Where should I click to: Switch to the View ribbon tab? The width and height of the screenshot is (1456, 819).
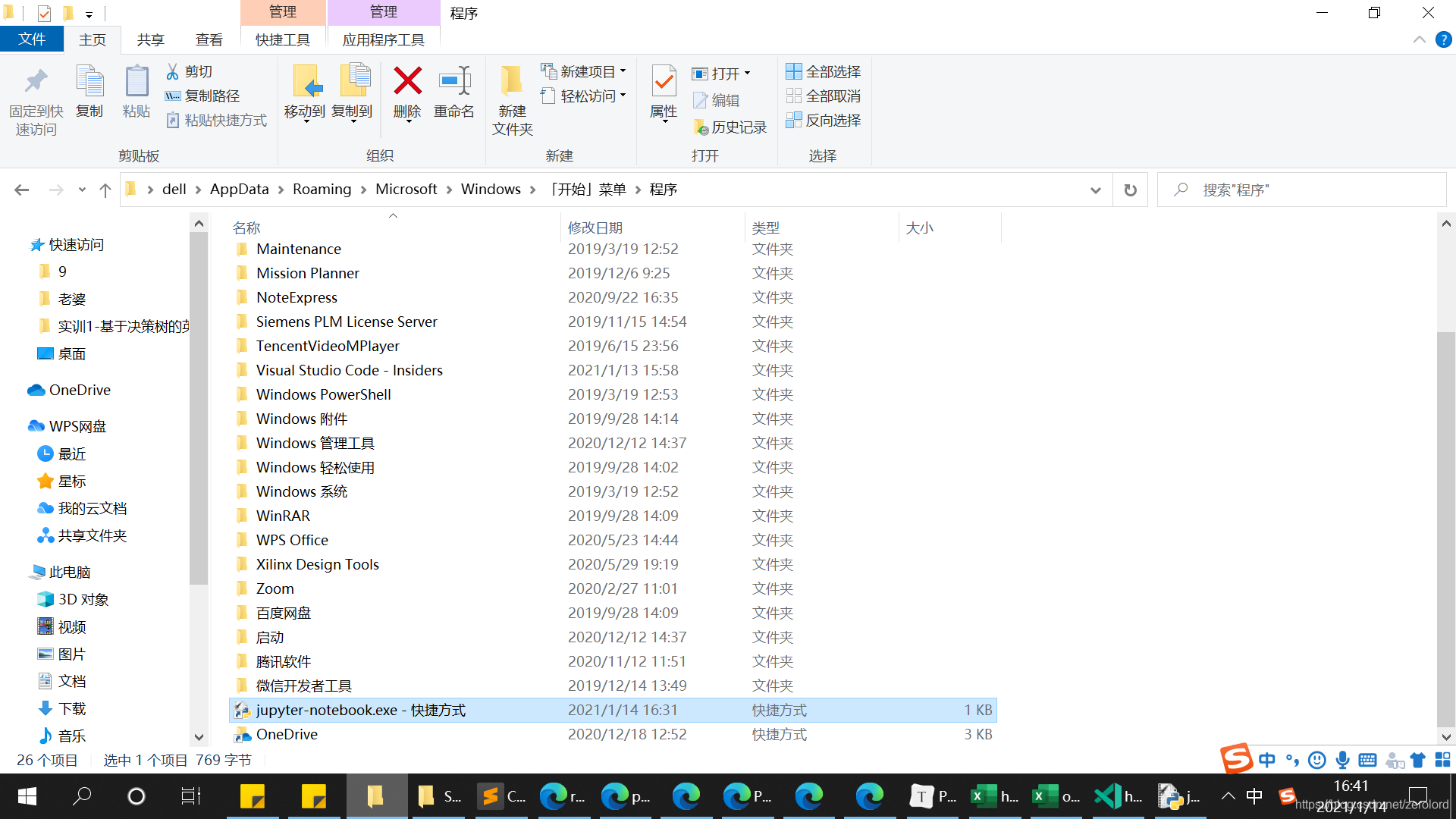click(209, 39)
